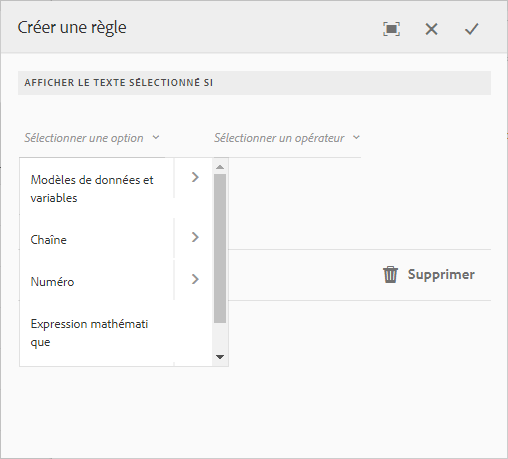Click the scrollbar down arrow in the option list
Viewport: 508px width, 459px height.
tap(220, 357)
